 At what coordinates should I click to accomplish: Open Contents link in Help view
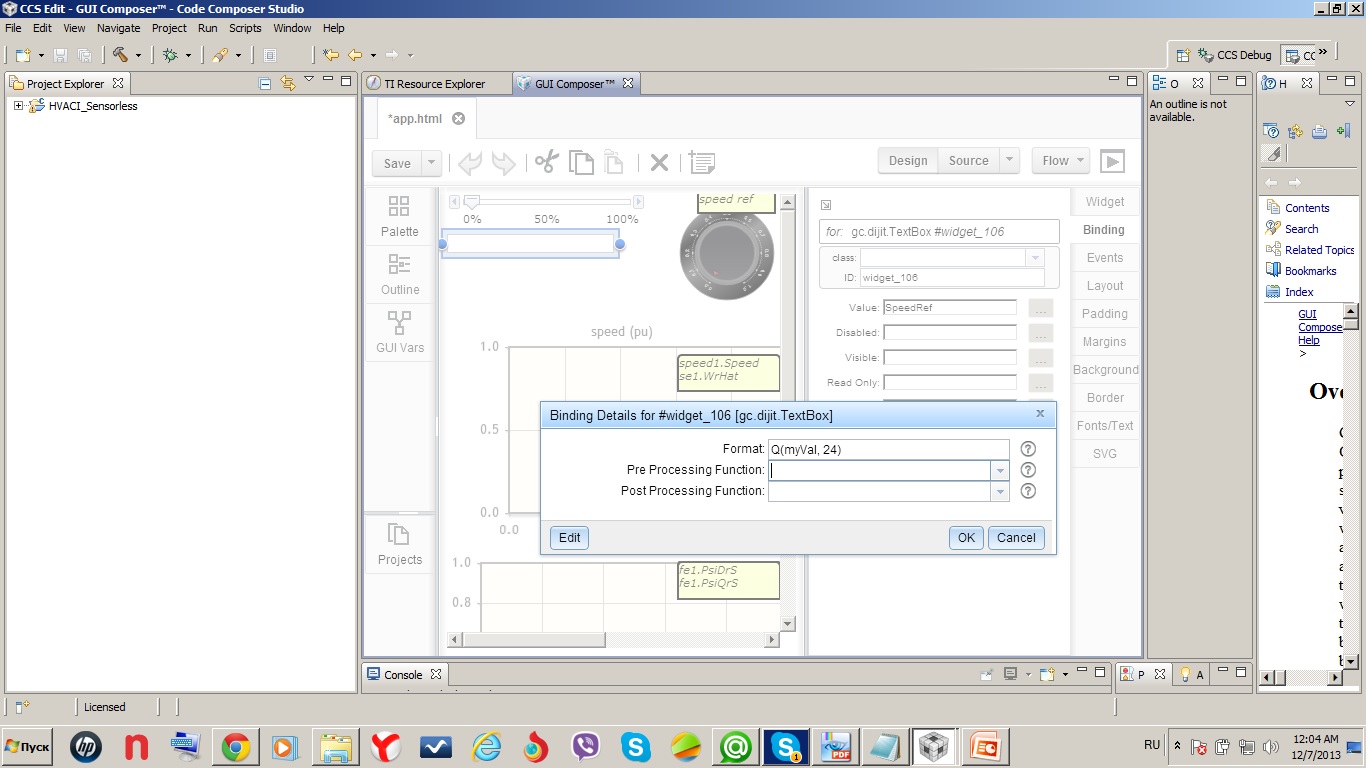(1307, 208)
